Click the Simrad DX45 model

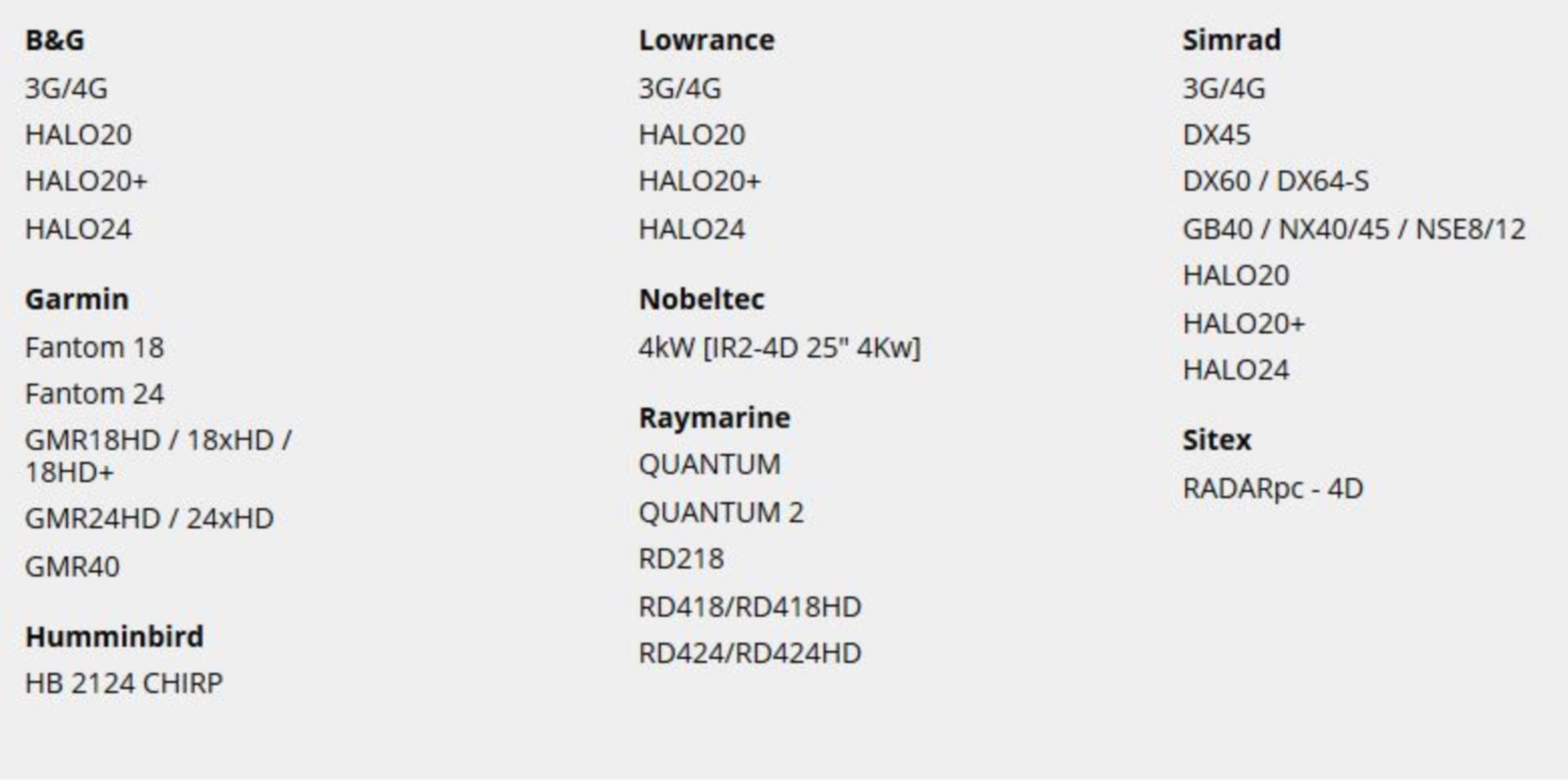[x=1216, y=135]
